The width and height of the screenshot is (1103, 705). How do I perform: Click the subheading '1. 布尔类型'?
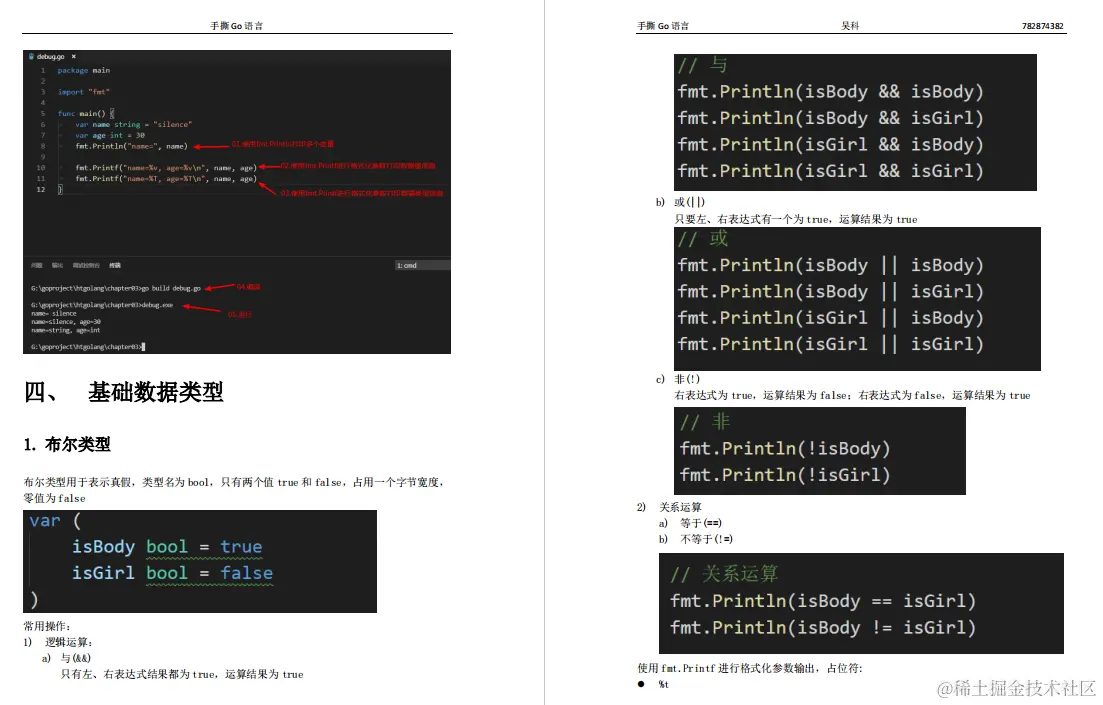pyautogui.click(x=67, y=444)
